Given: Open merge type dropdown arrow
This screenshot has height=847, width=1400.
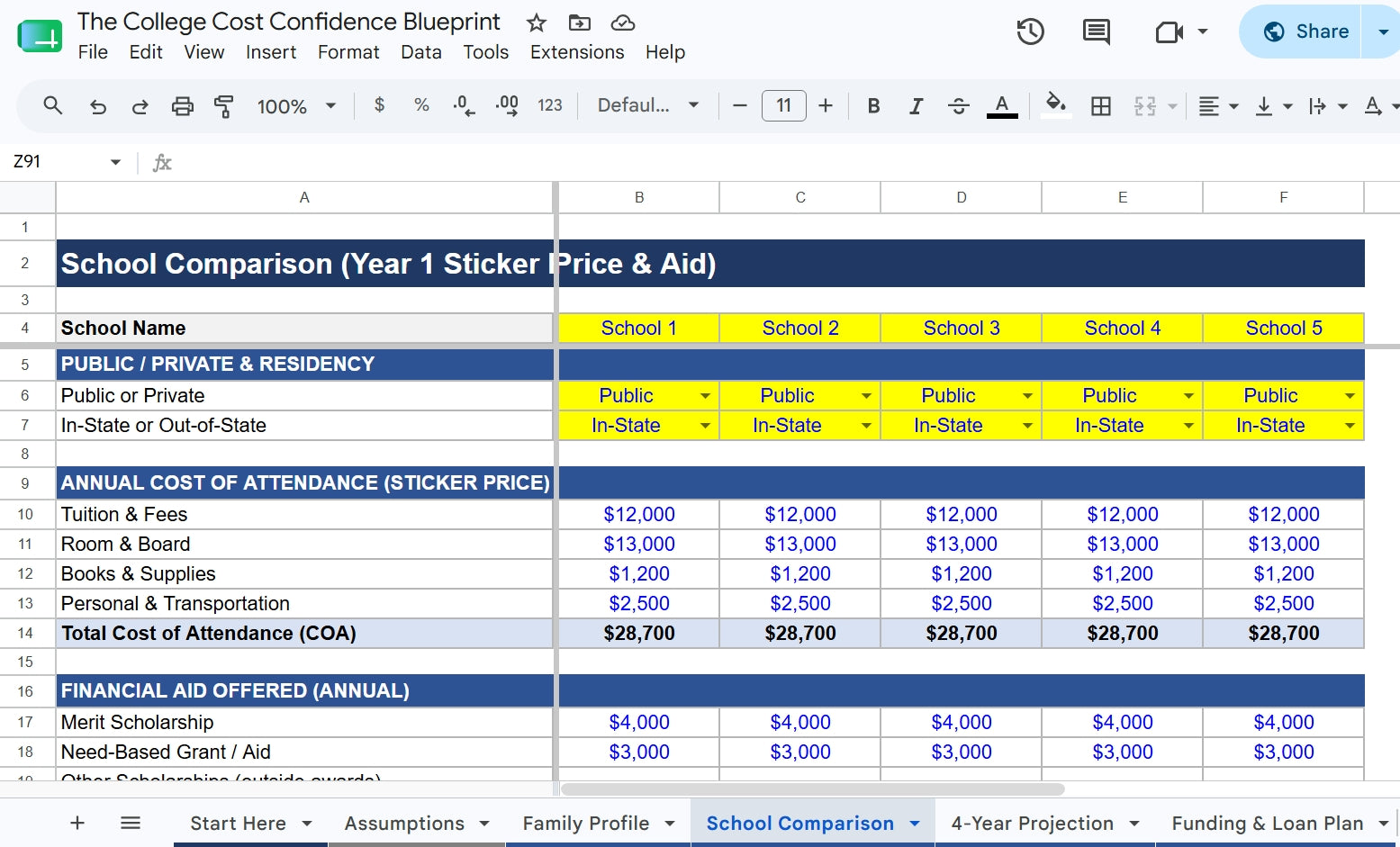Looking at the screenshot, I should [x=1172, y=106].
